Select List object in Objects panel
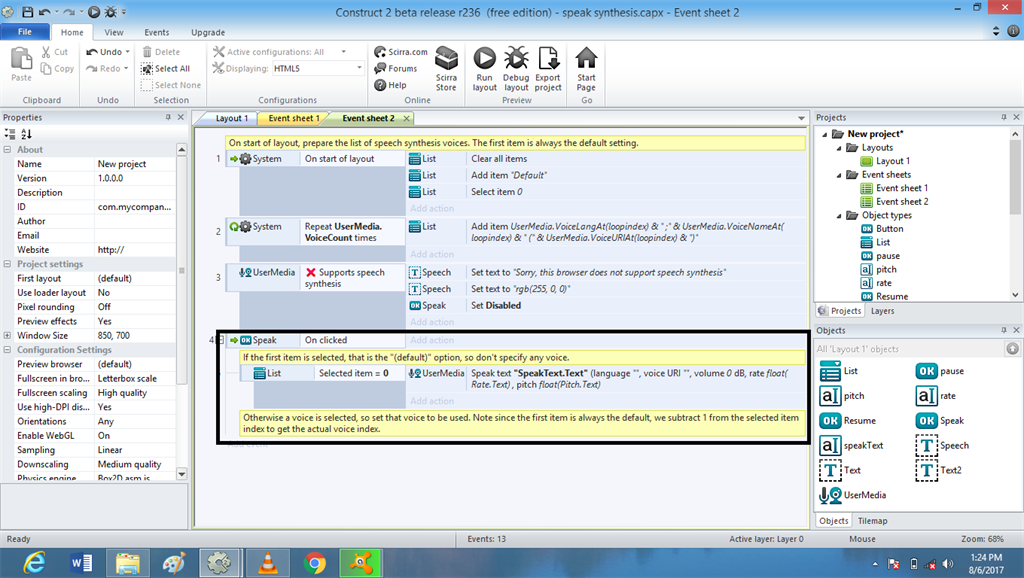The height and width of the screenshot is (578, 1024). (839, 371)
